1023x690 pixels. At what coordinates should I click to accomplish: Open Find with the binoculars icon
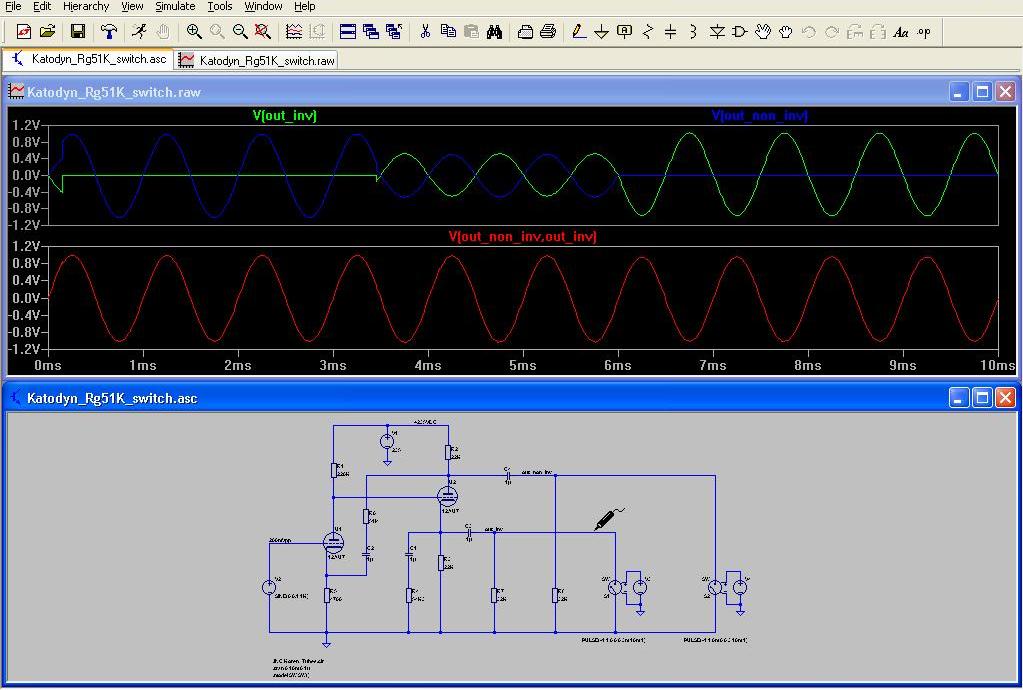[494, 31]
